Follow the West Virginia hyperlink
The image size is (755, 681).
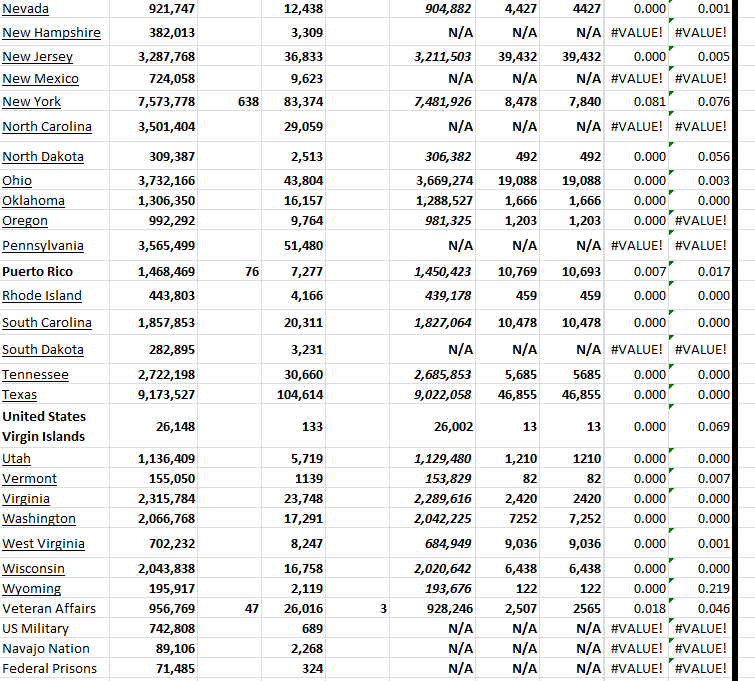coord(43,544)
